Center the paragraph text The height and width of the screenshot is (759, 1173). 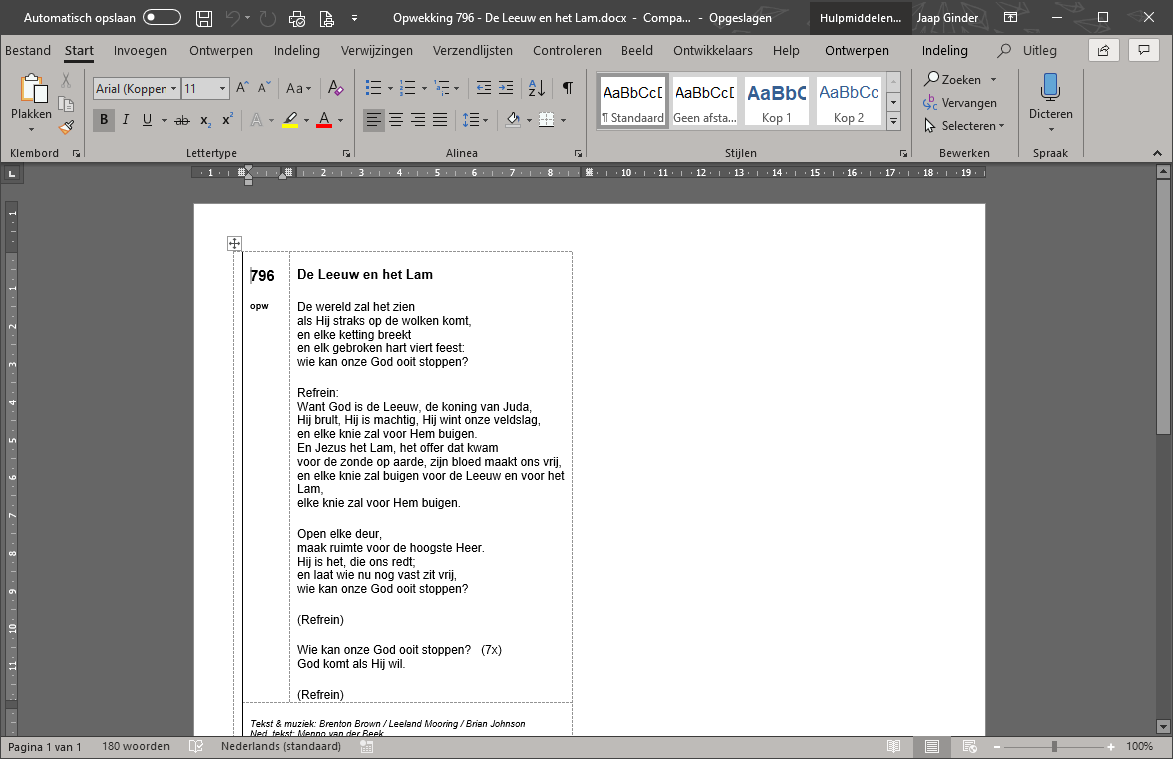396,120
